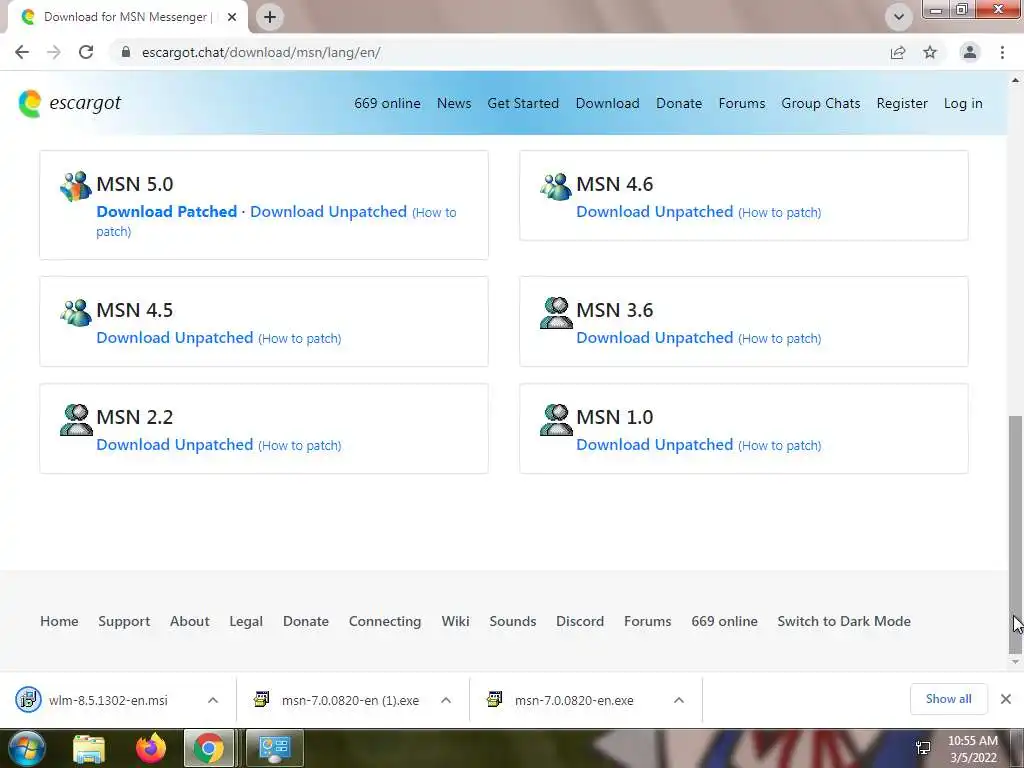Download Unpatched MSN 4.6

click(654, 212)
